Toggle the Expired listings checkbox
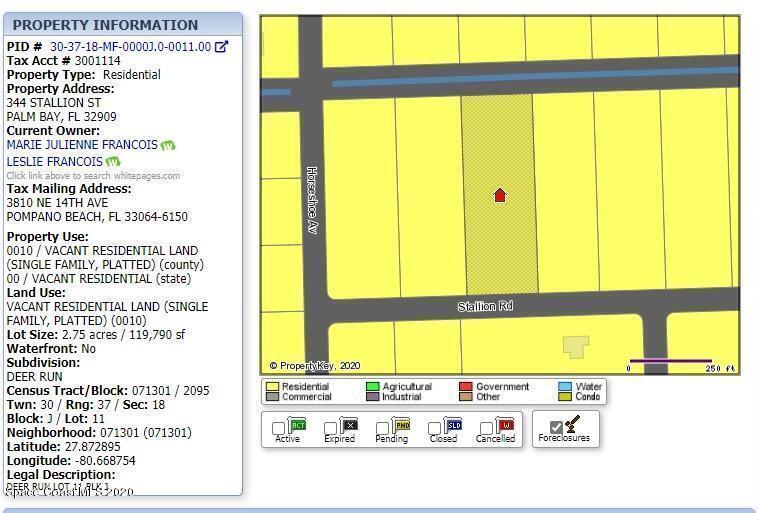Viewport: 758px width, 513px height. [x=331, y=428]
